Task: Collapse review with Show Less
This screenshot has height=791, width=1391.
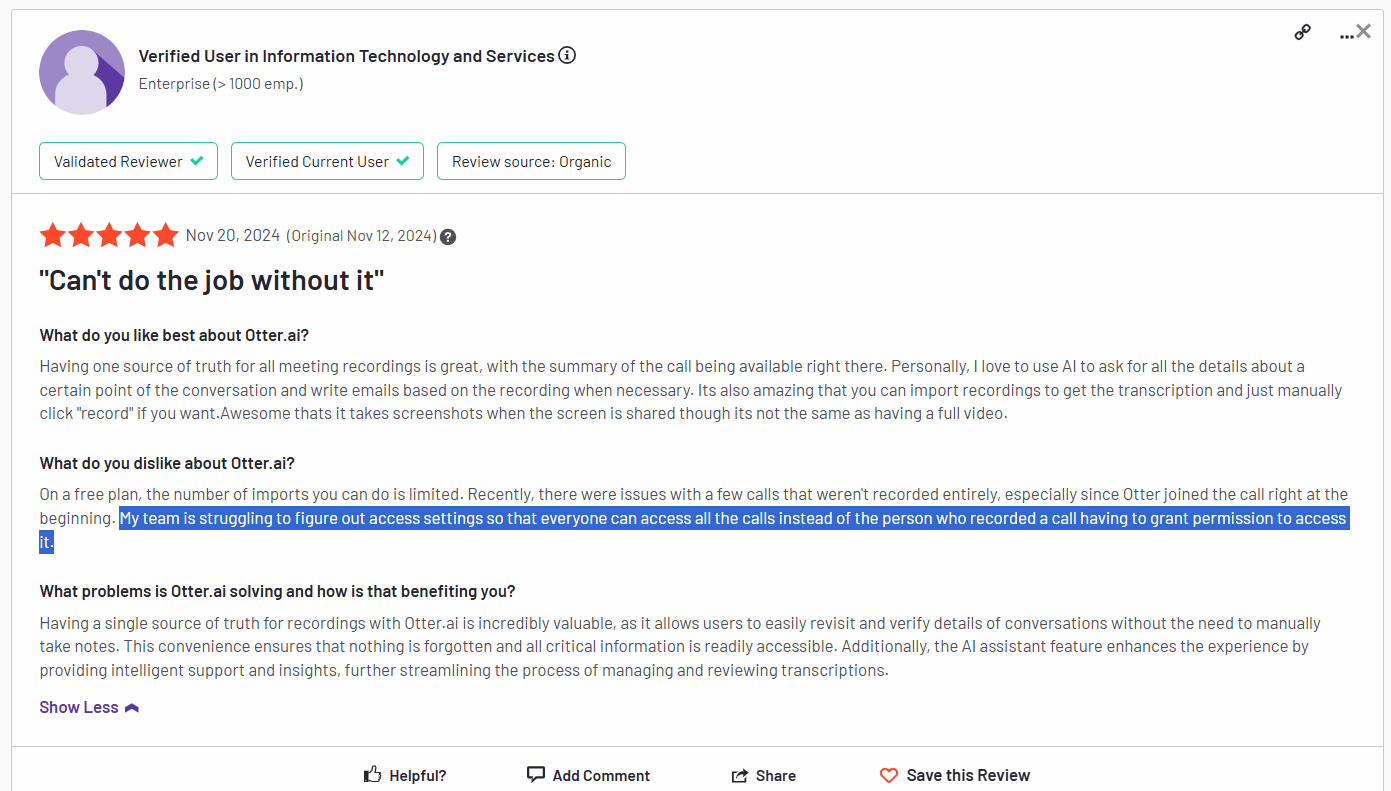Action: (89, 707)
